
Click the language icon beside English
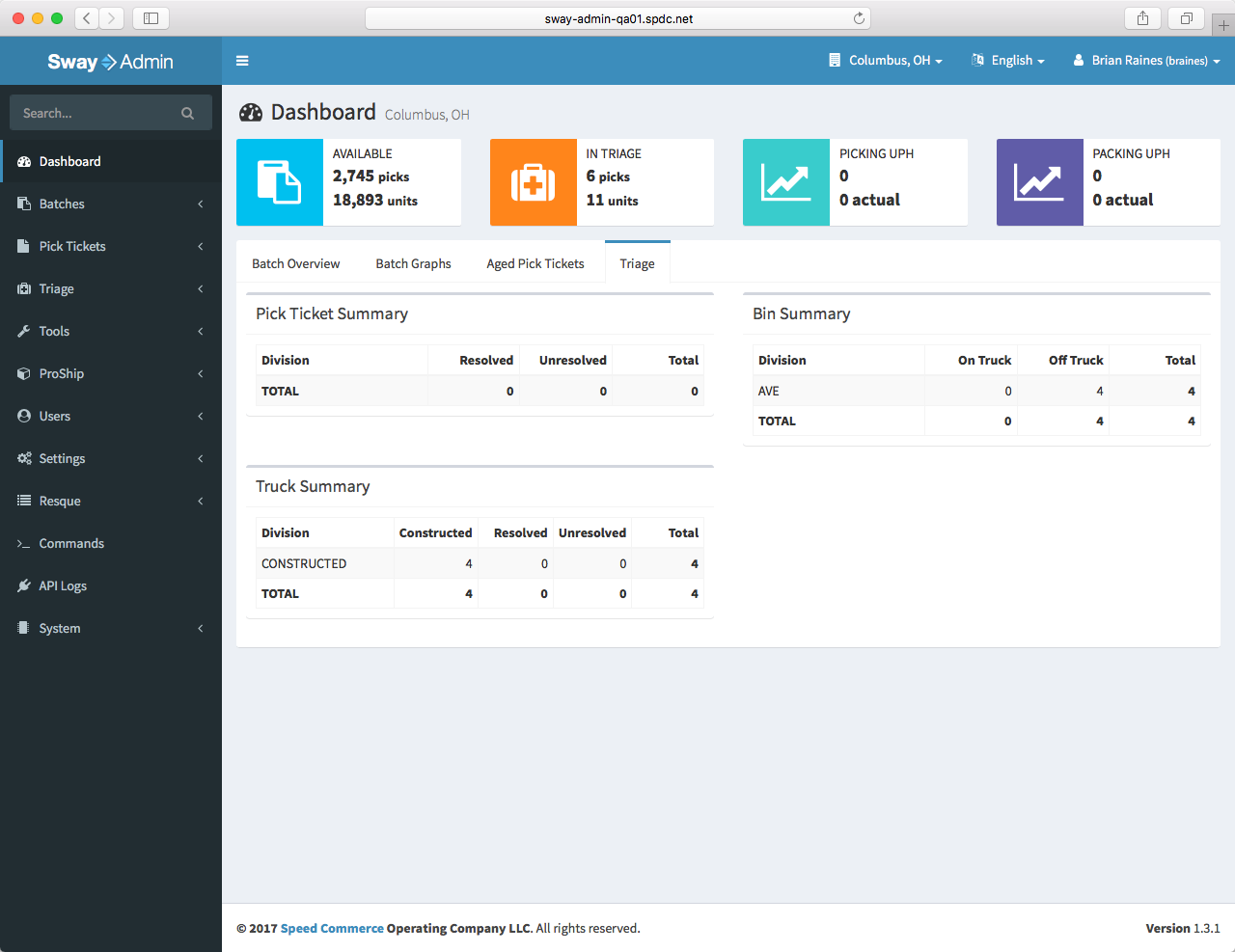pyautogui.click(x=977, y=60)
